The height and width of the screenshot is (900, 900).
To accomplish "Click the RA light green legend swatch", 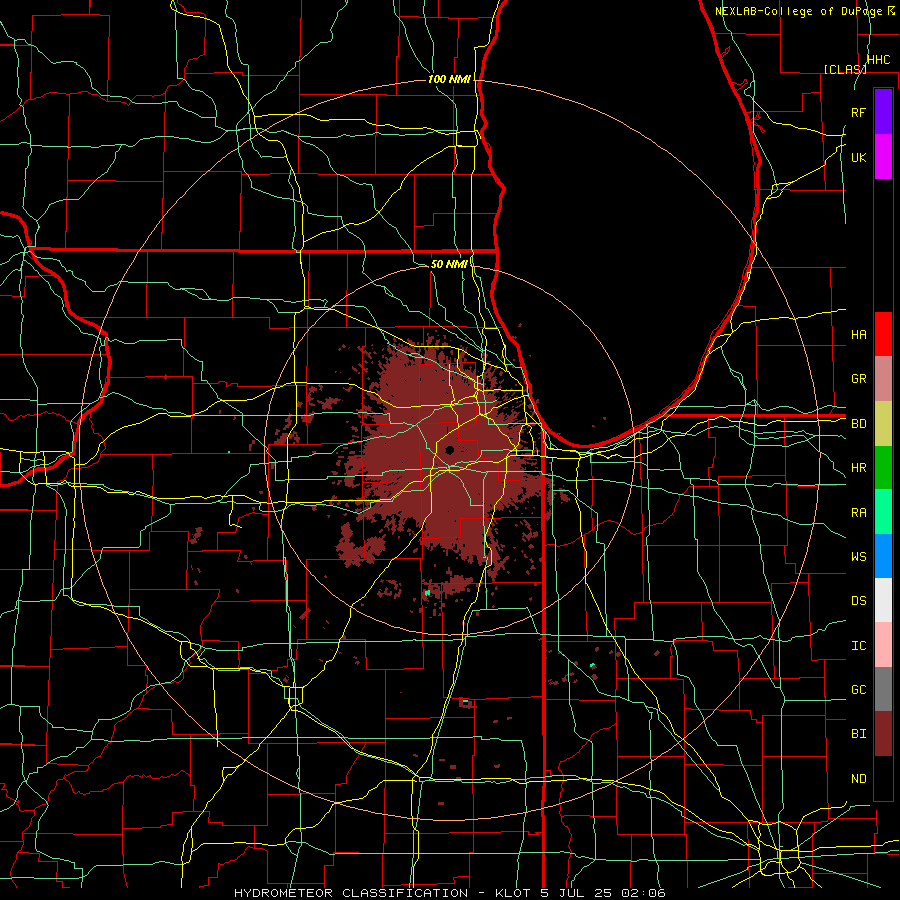I will (x=883, y=512).
